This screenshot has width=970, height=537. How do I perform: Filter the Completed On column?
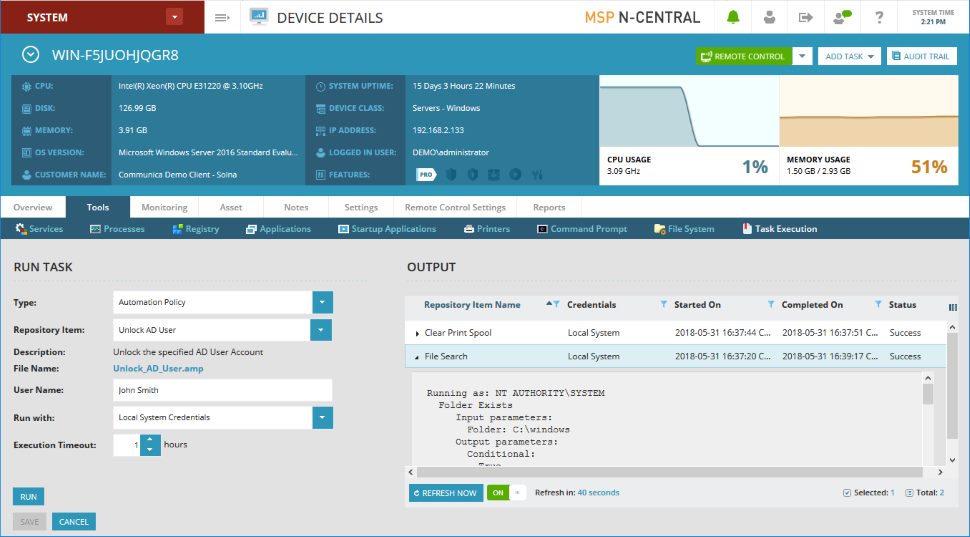[x=878, y=304]
